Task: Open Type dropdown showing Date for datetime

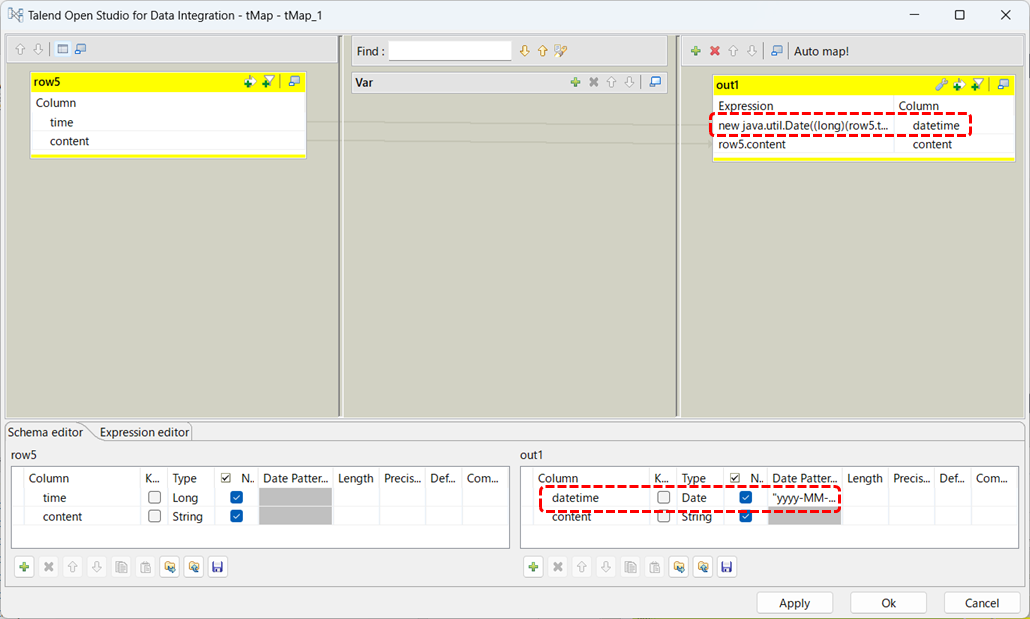Action: 700,498
